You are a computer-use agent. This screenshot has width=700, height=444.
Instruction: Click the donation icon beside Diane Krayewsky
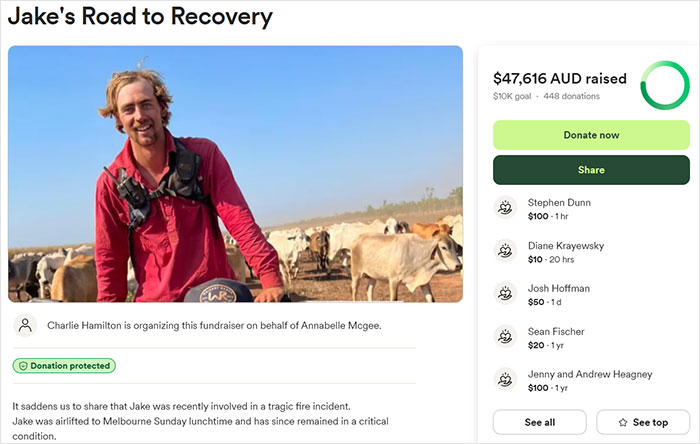pos(505,251)
